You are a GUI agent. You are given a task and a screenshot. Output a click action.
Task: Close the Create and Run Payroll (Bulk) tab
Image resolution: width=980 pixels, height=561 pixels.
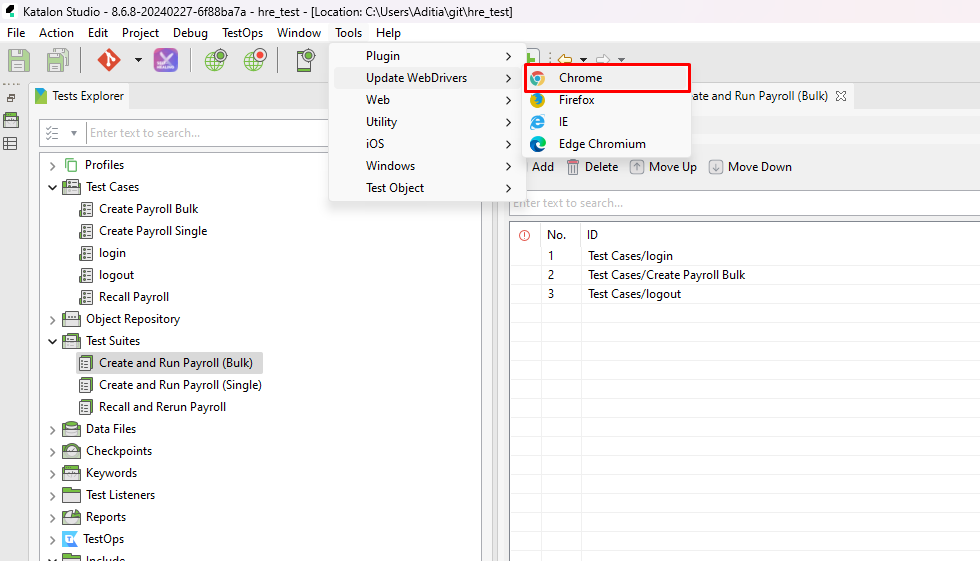[841, 96]
